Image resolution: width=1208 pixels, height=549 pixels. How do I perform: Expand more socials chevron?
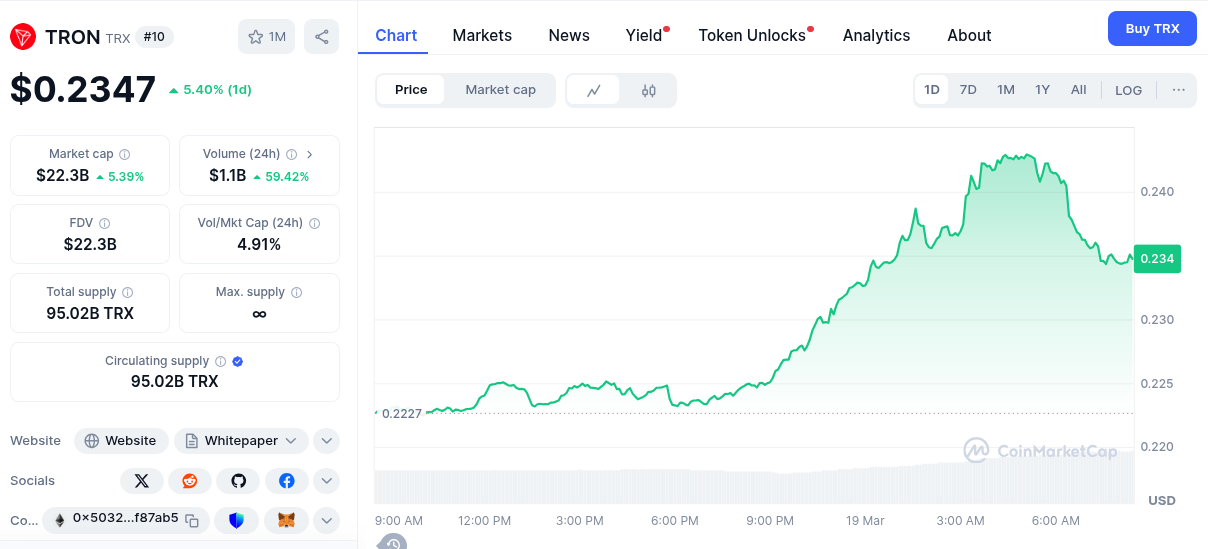click(x=326, y=481)
